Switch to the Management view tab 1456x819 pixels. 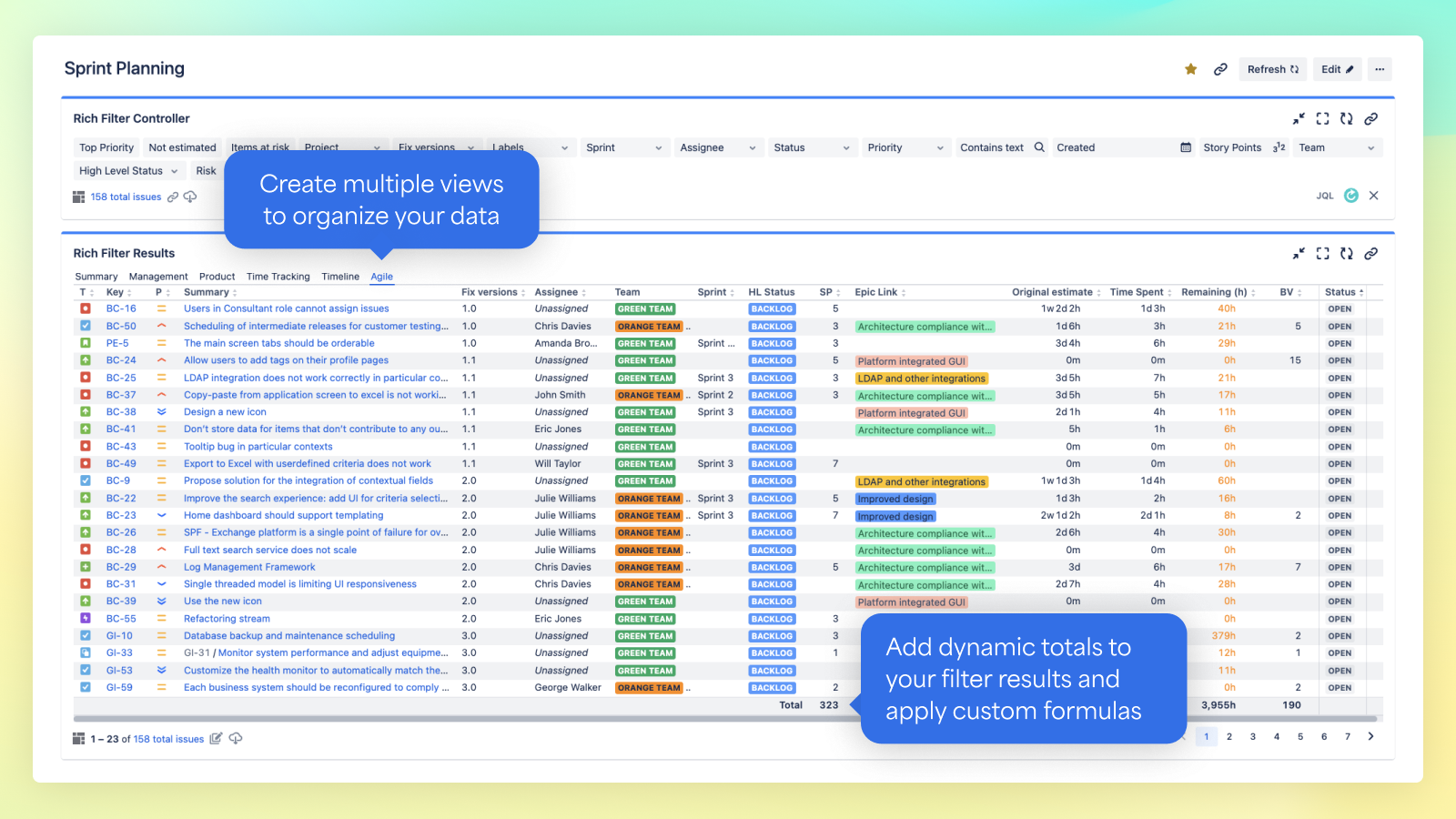[x=158, y=277]
